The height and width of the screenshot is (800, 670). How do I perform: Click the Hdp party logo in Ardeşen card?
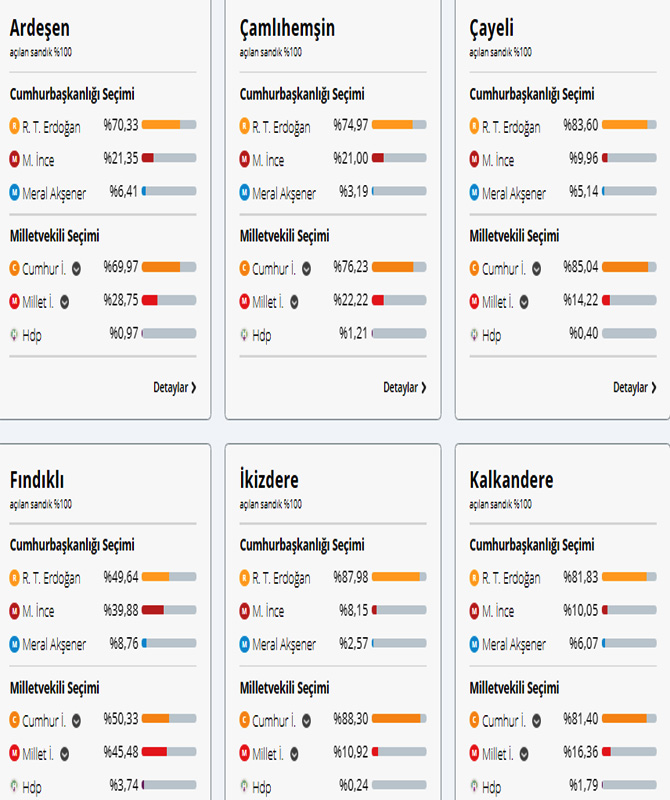[15, 335]
